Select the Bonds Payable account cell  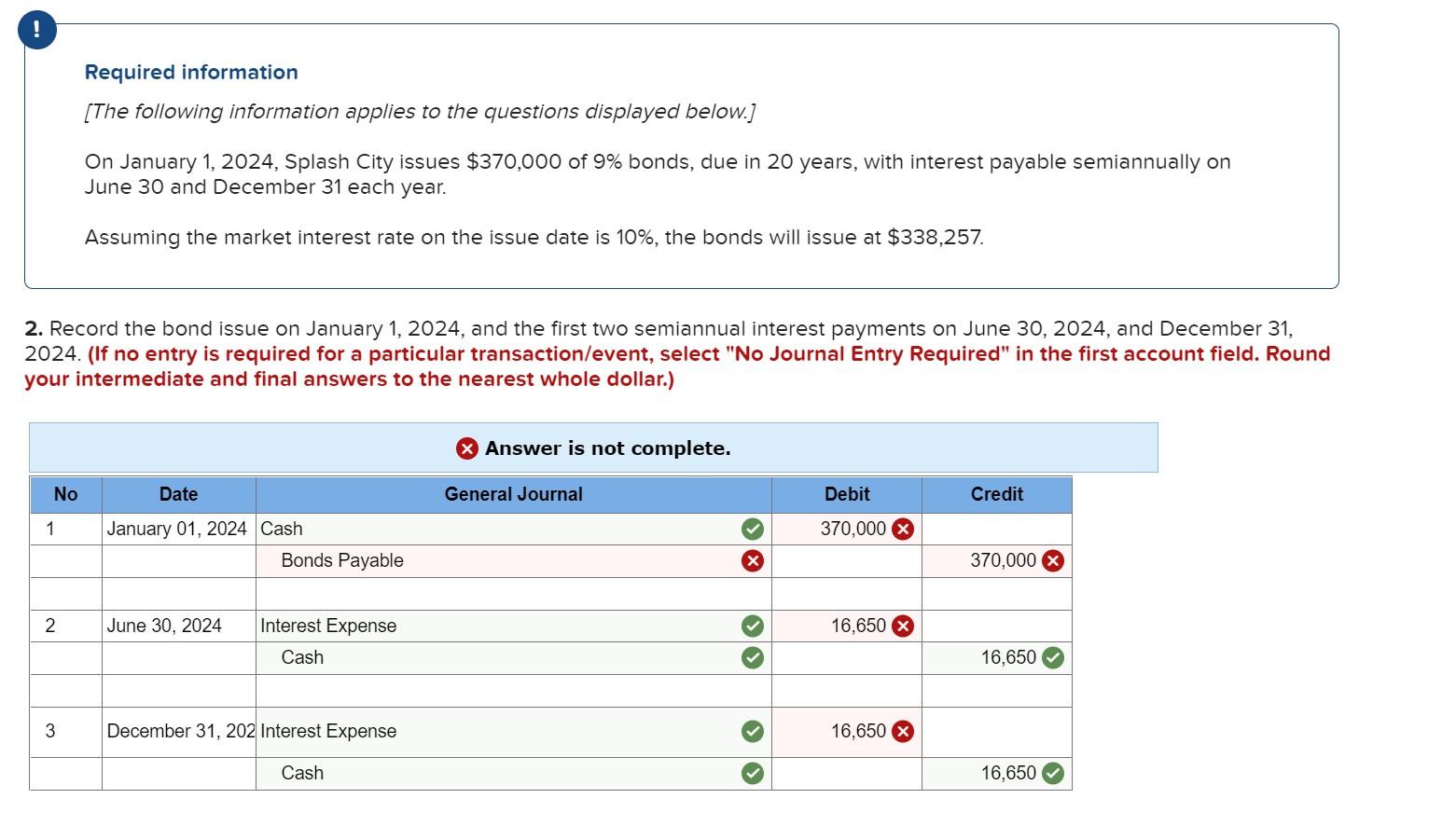513,560
